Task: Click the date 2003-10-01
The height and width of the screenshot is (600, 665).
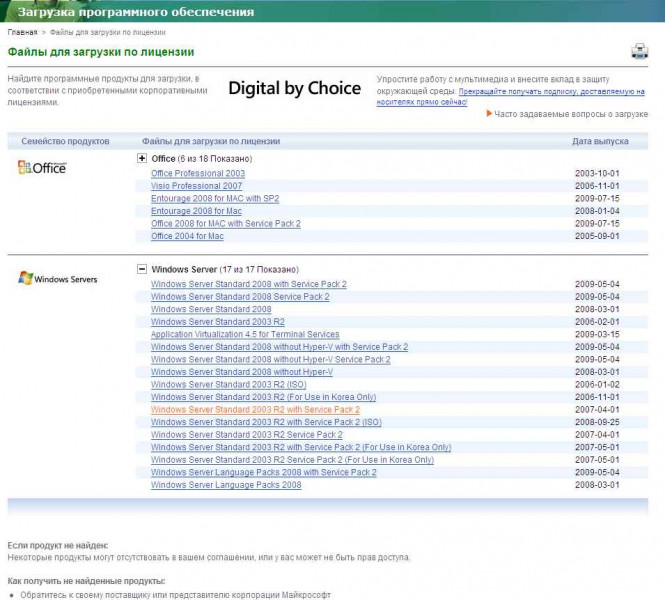Action: 597,173
